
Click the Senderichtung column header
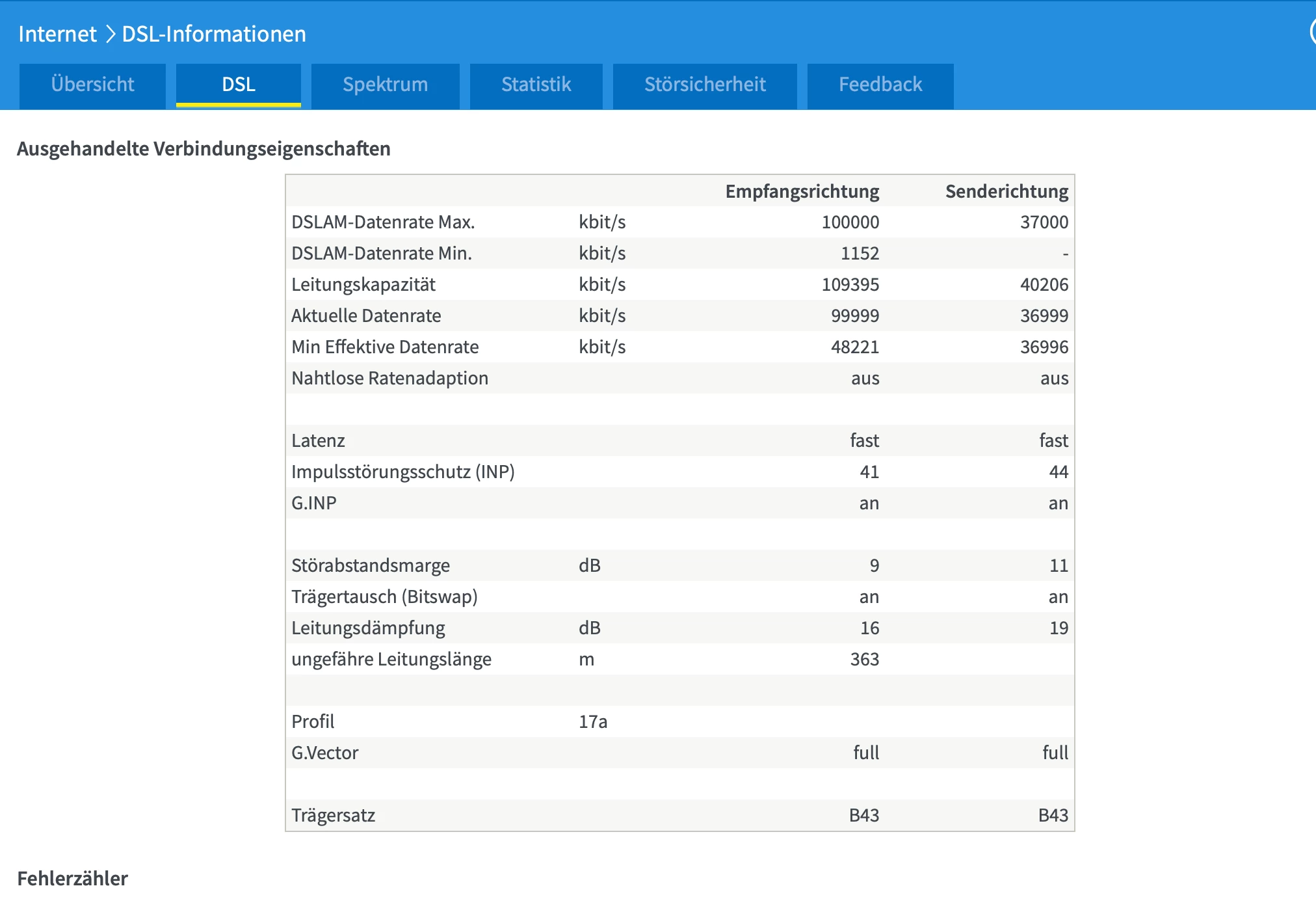coord(1007,191)
